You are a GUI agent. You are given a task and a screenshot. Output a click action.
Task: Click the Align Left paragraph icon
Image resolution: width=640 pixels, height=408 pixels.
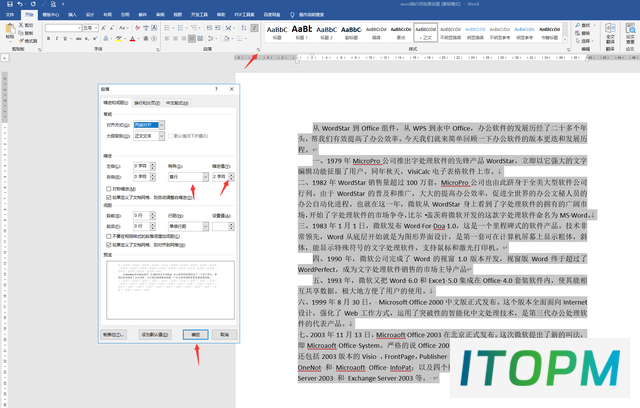click(167, 39)
